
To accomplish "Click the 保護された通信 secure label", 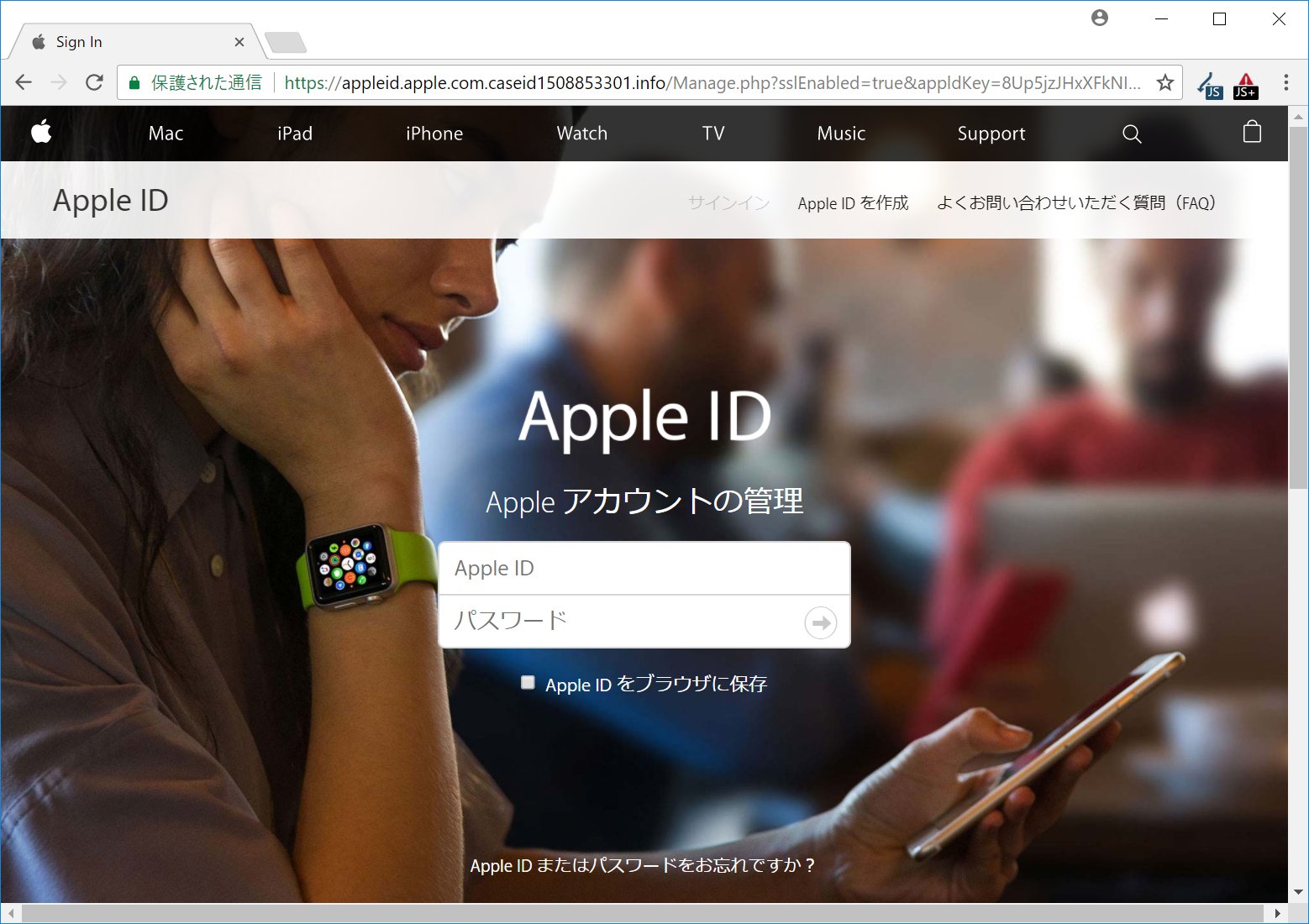I will (206, 82).
